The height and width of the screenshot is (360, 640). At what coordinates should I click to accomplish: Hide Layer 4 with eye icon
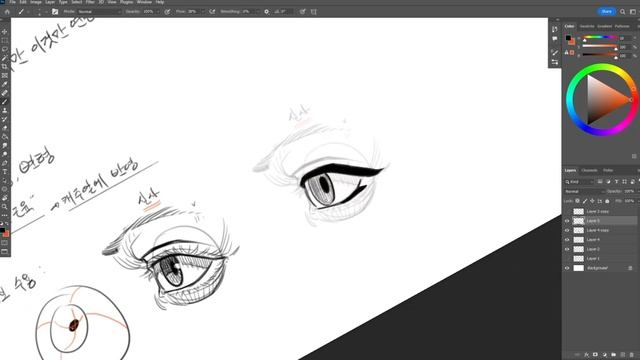(567, 240)
